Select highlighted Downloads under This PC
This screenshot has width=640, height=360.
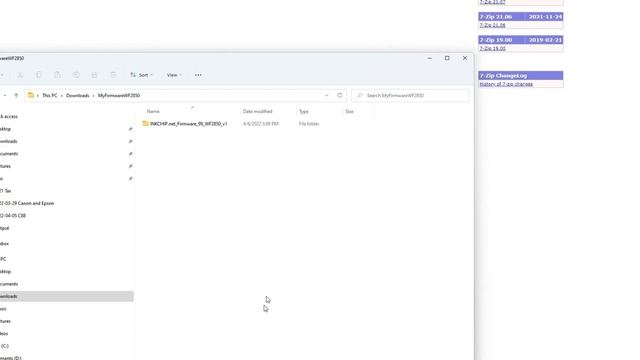click(x=67, y=296)
